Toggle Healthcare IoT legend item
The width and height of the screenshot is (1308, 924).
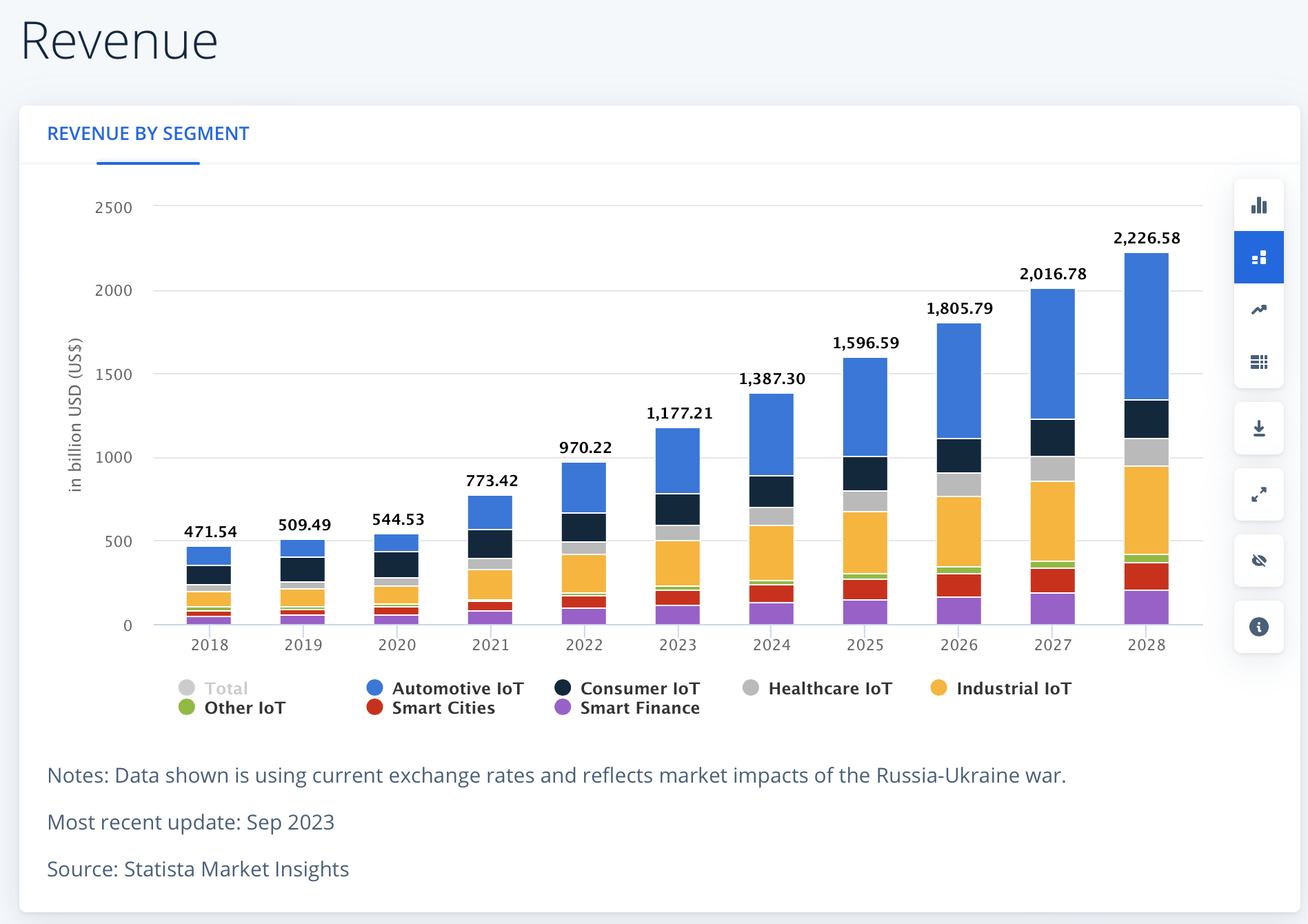pos(829,688)
